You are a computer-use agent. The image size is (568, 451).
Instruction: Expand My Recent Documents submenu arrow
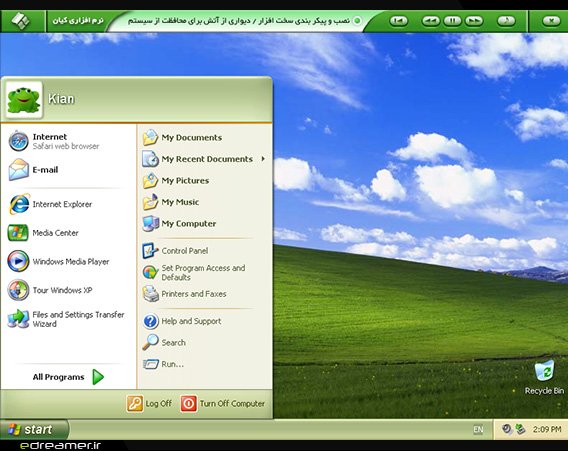(263, 159)
